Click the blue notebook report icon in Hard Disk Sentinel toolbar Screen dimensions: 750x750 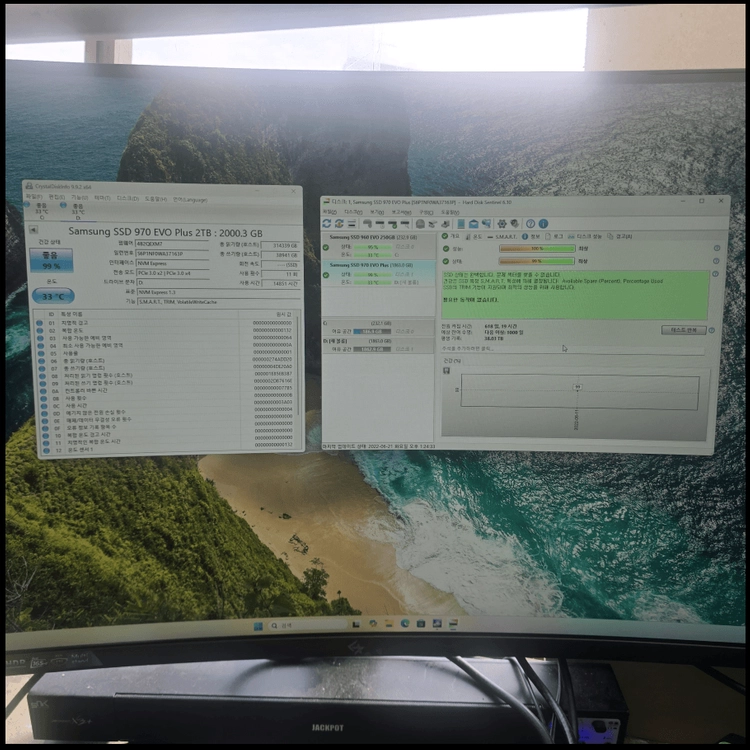click(461, 223)
